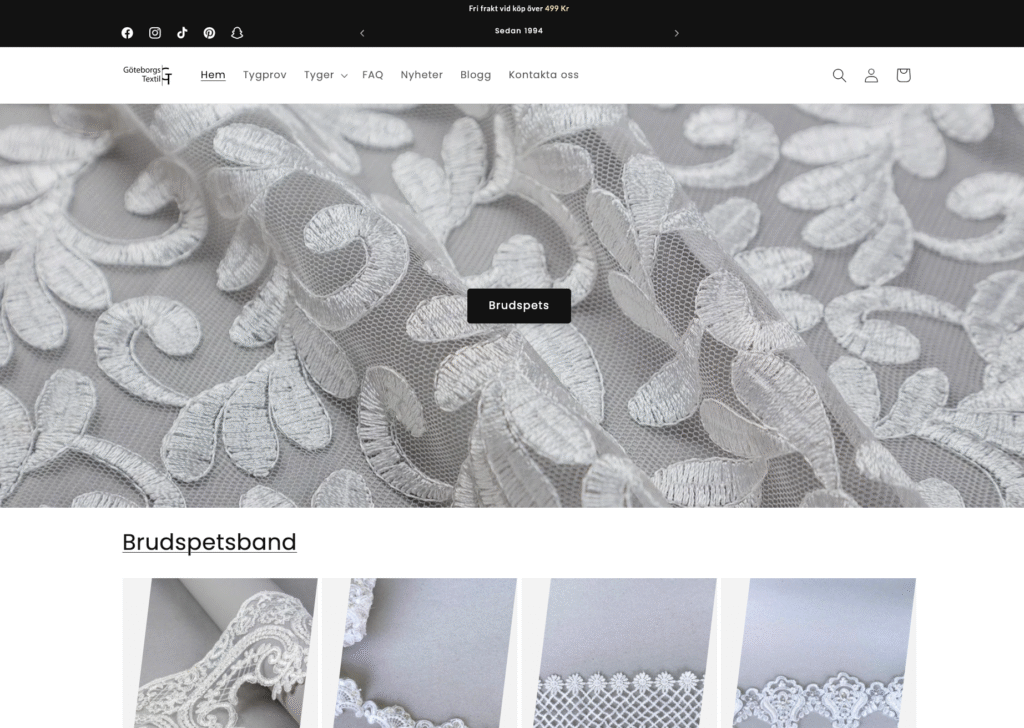Click the 'Fri frakt vid köp över 499 Kr' text
Image resolution: width=1024 pixels, height=728 pixels.
tap(519, 8)
